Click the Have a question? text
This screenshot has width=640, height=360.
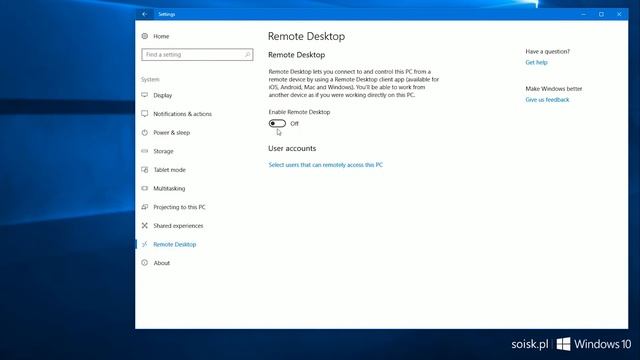coord(547,51)
